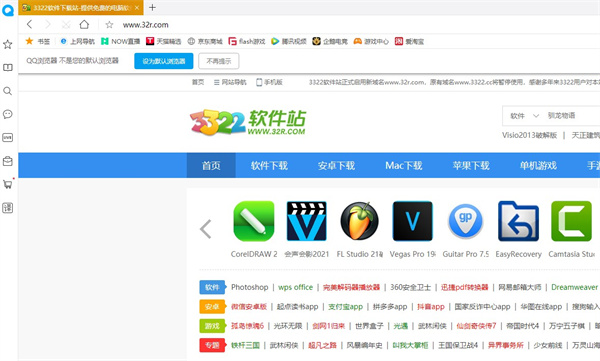The width and height of the screenshot is (600, 361).
Task: Click the browser back arrow
Action: (29, 25)
